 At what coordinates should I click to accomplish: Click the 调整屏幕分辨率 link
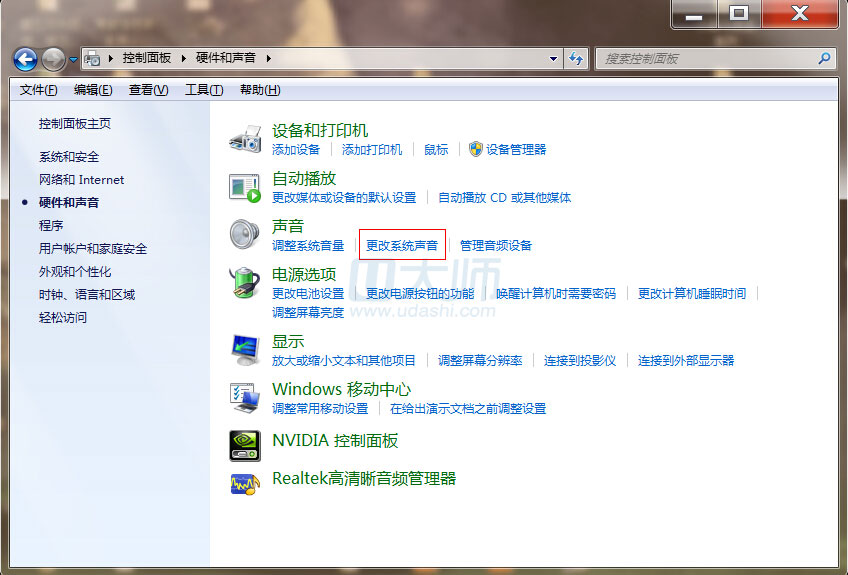click(480, 360)
